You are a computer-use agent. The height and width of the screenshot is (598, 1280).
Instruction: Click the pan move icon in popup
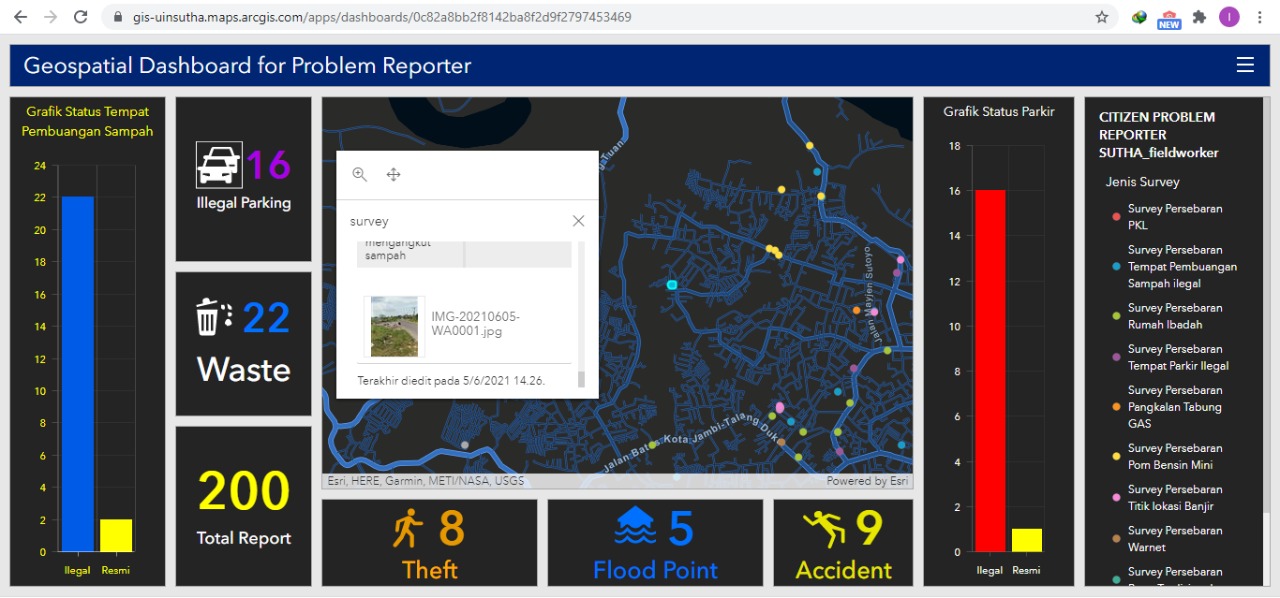[x=393, y=174]
